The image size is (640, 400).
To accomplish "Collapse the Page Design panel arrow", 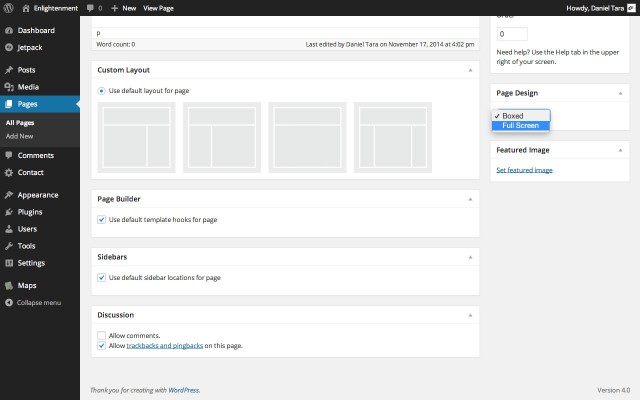I will pos(620,93).
